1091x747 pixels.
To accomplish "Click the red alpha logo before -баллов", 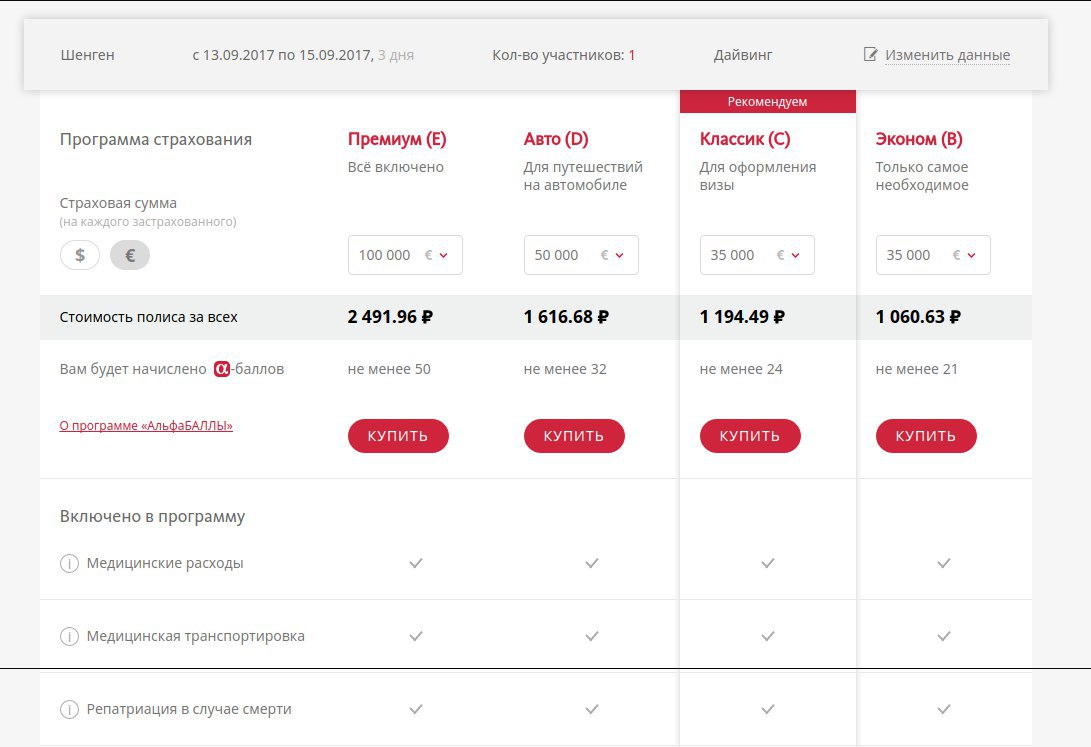I will (x=222, y=369).
